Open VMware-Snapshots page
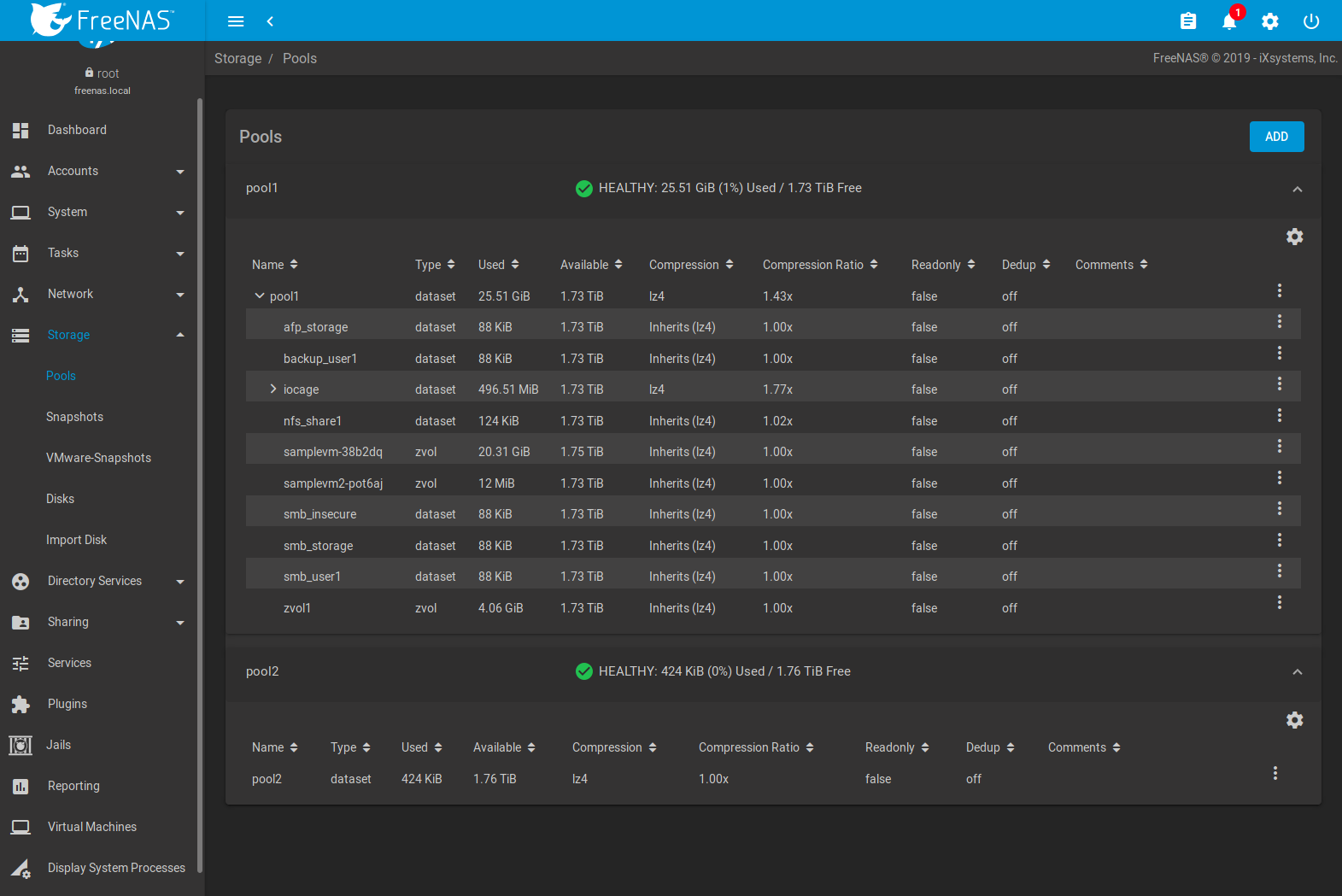Viewport: 1342px width, 896px height. pos(98,458)
